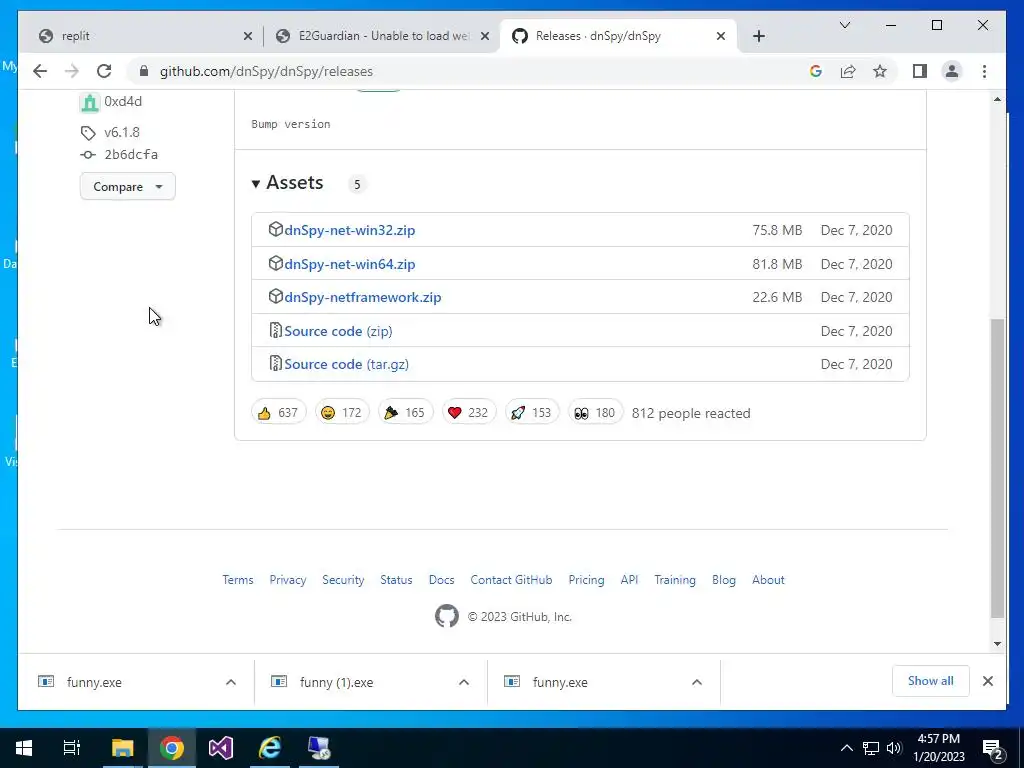Open the Windows Start menu
The image size is (1024, 768).
(x=24, y=748)
